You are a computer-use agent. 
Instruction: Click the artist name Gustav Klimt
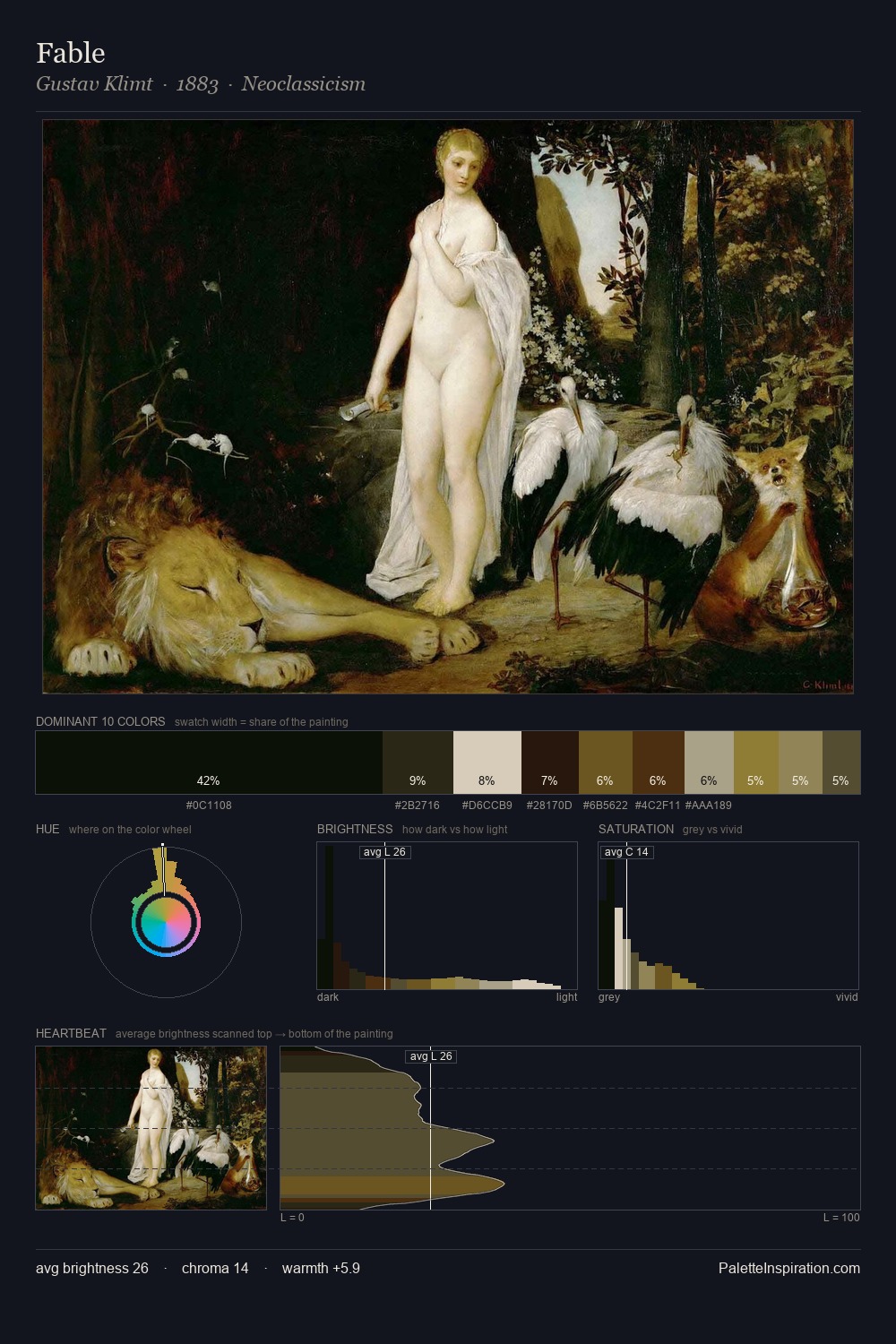[94, 84]
